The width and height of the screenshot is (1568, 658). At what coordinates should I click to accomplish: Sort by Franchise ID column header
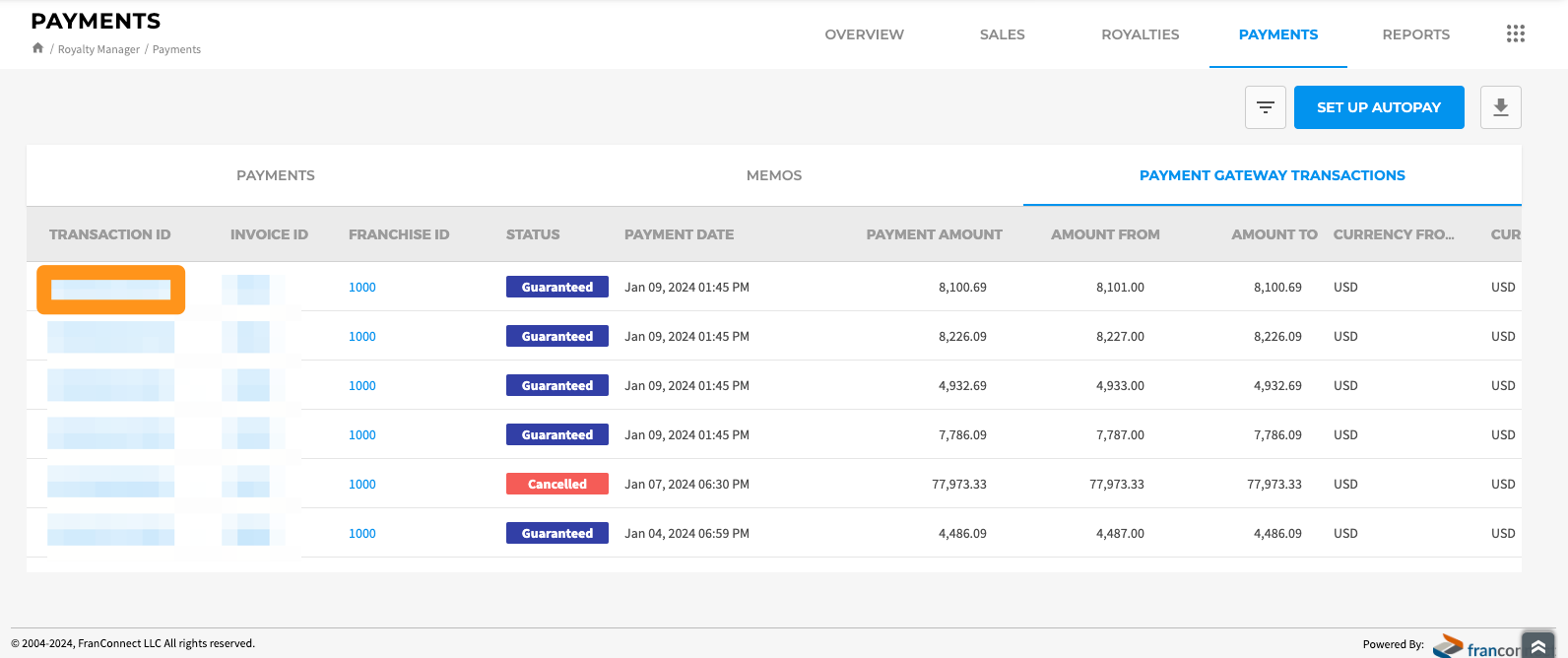[399, 234]
